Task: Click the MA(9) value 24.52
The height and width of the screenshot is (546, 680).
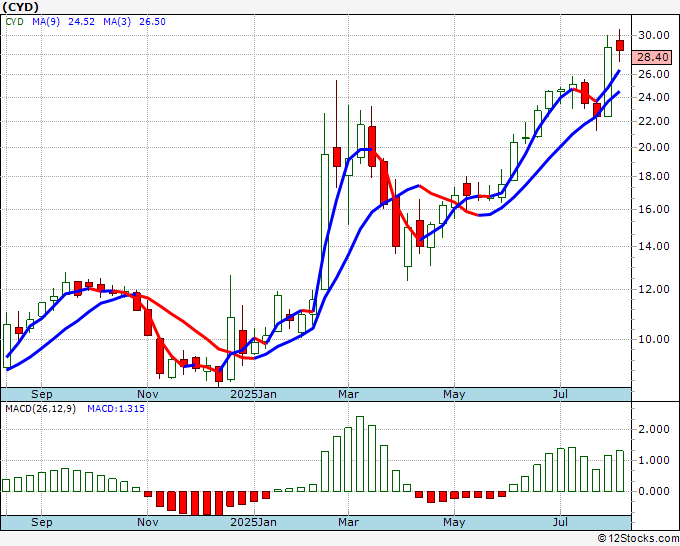Action: (x=82, y=22)
